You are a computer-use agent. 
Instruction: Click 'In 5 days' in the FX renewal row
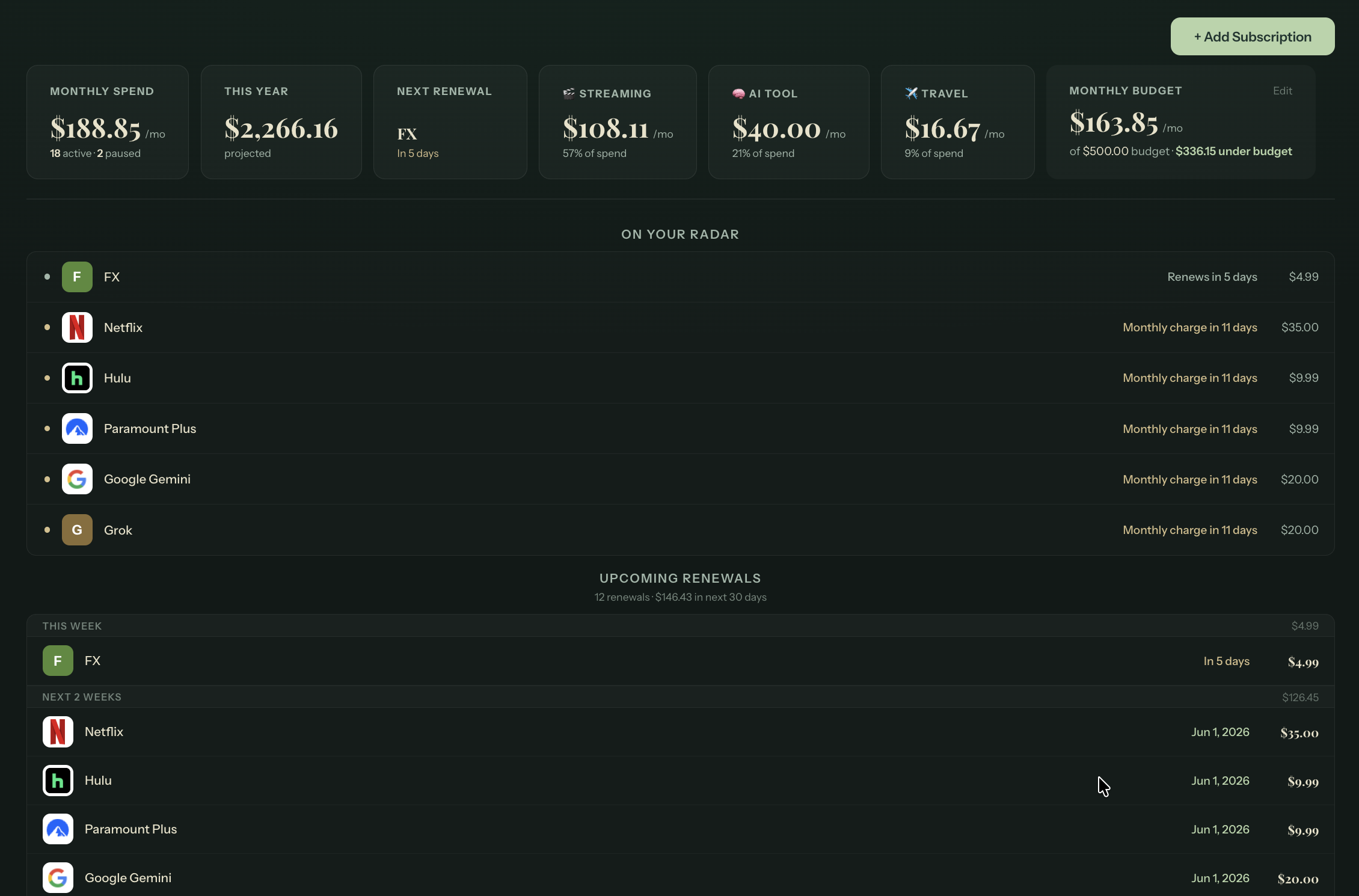click(1227, 661)
